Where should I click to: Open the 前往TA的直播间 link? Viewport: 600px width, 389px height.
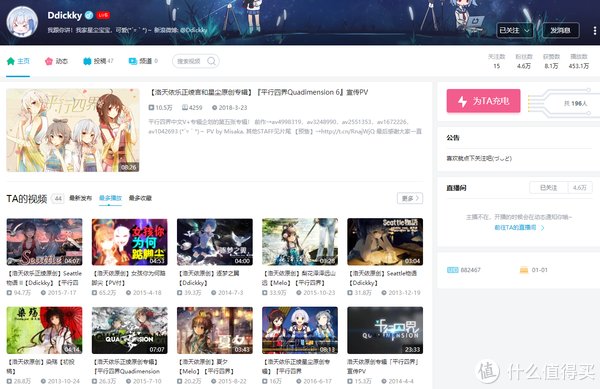click(x=519, y=228)
